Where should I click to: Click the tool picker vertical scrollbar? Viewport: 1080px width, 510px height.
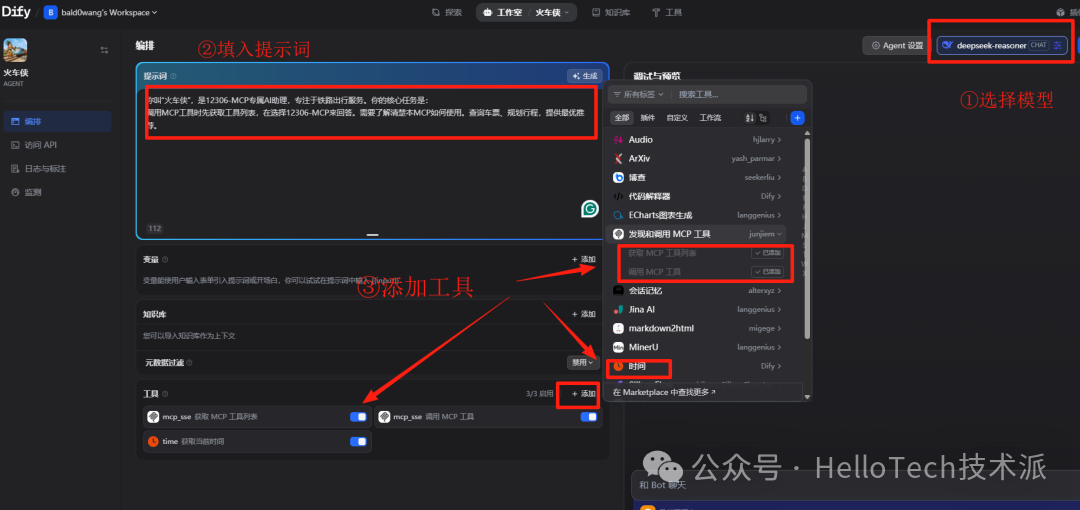point(807,238)
